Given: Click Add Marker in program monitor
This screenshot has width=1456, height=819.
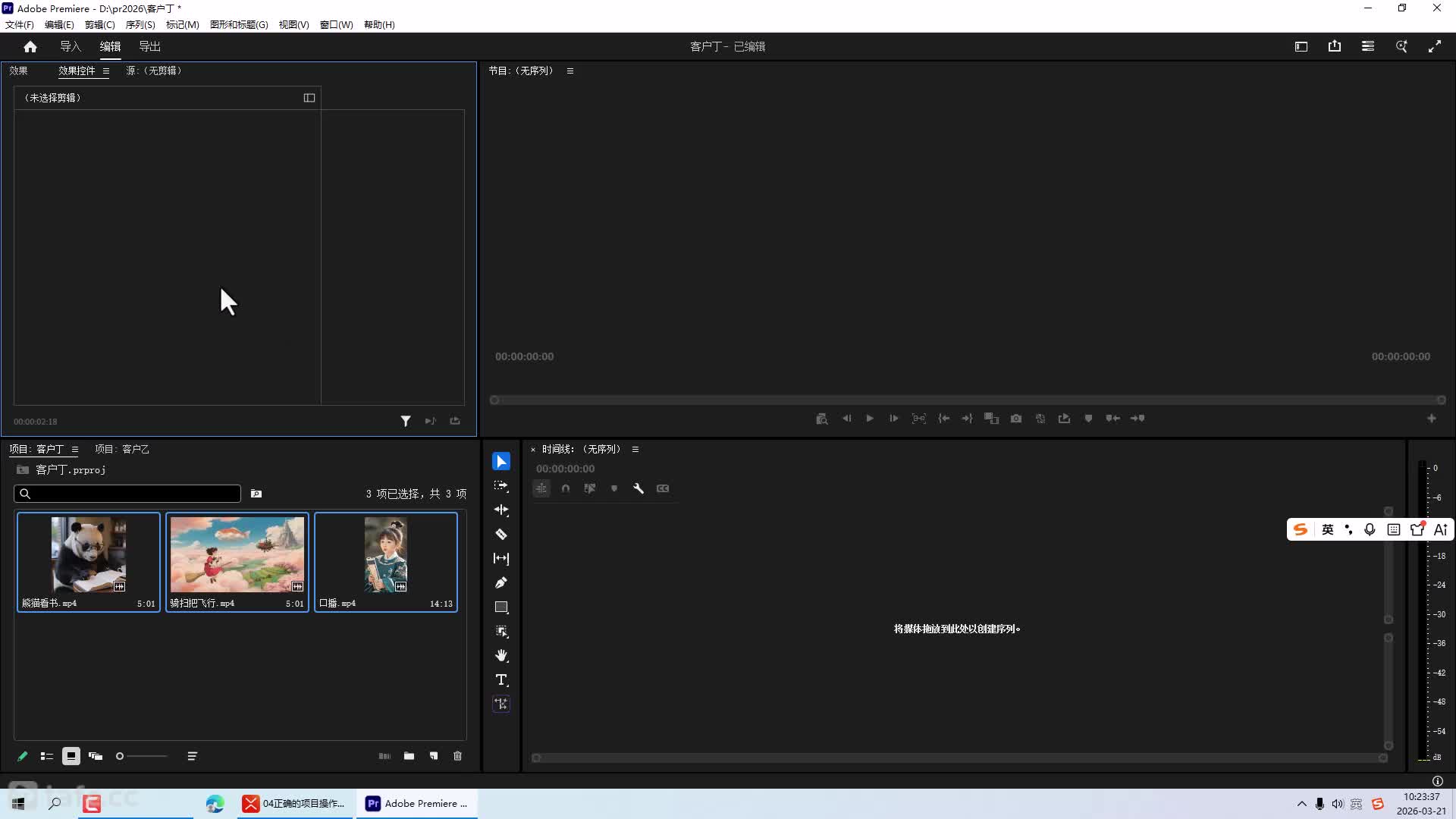Looking at the screenshot, I should (1088, 419).
